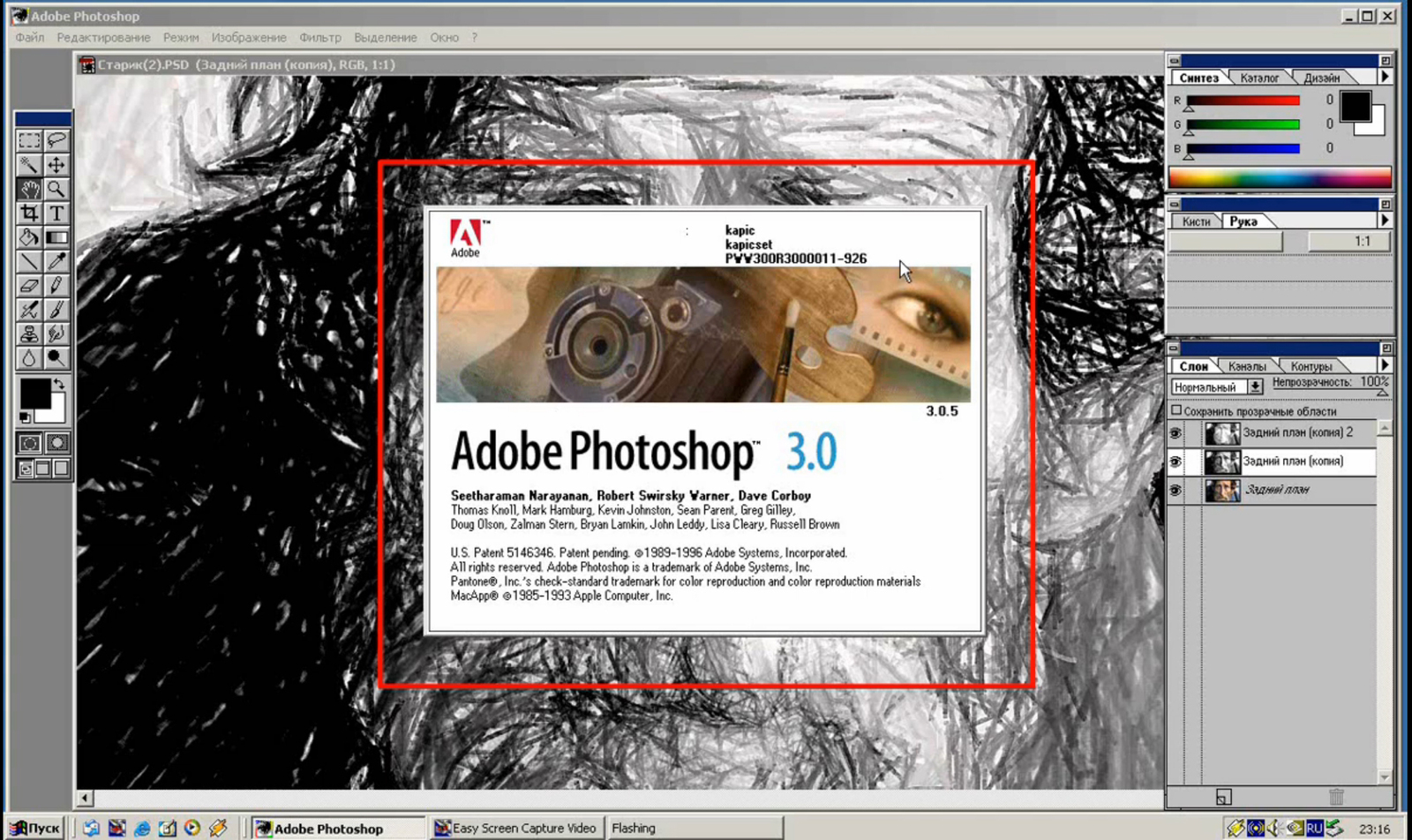Select the Type tool
Screen dimensions: 1412x840
56,214
